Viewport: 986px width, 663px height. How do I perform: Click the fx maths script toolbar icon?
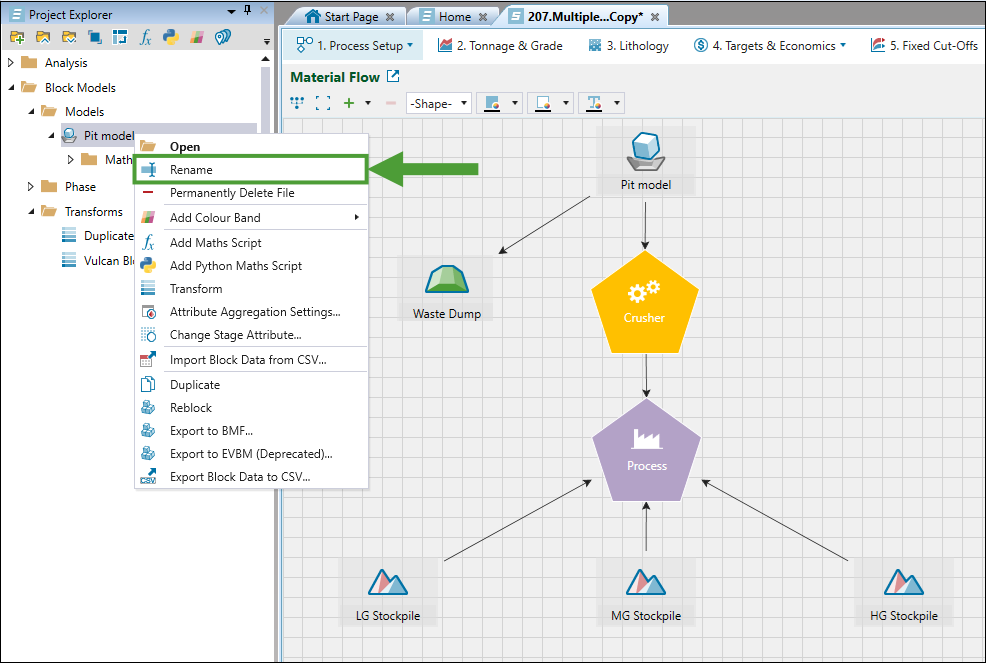146,37
